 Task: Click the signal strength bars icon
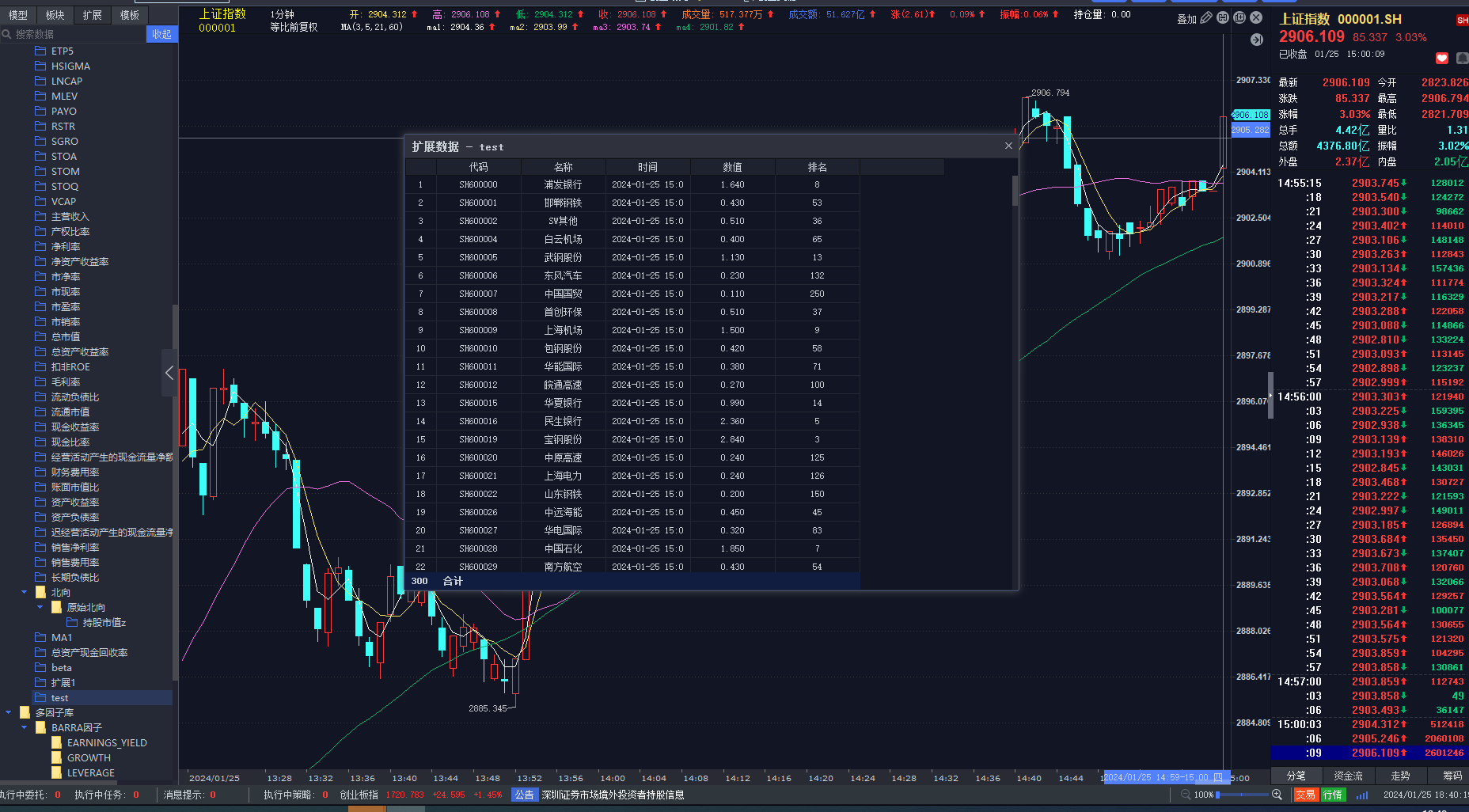click(x=1362, y=795)
